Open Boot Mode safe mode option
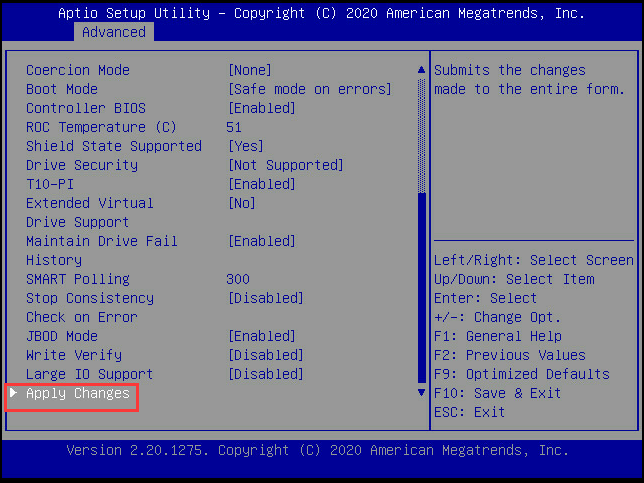This screenshot has height=483, width=644. 310,89
